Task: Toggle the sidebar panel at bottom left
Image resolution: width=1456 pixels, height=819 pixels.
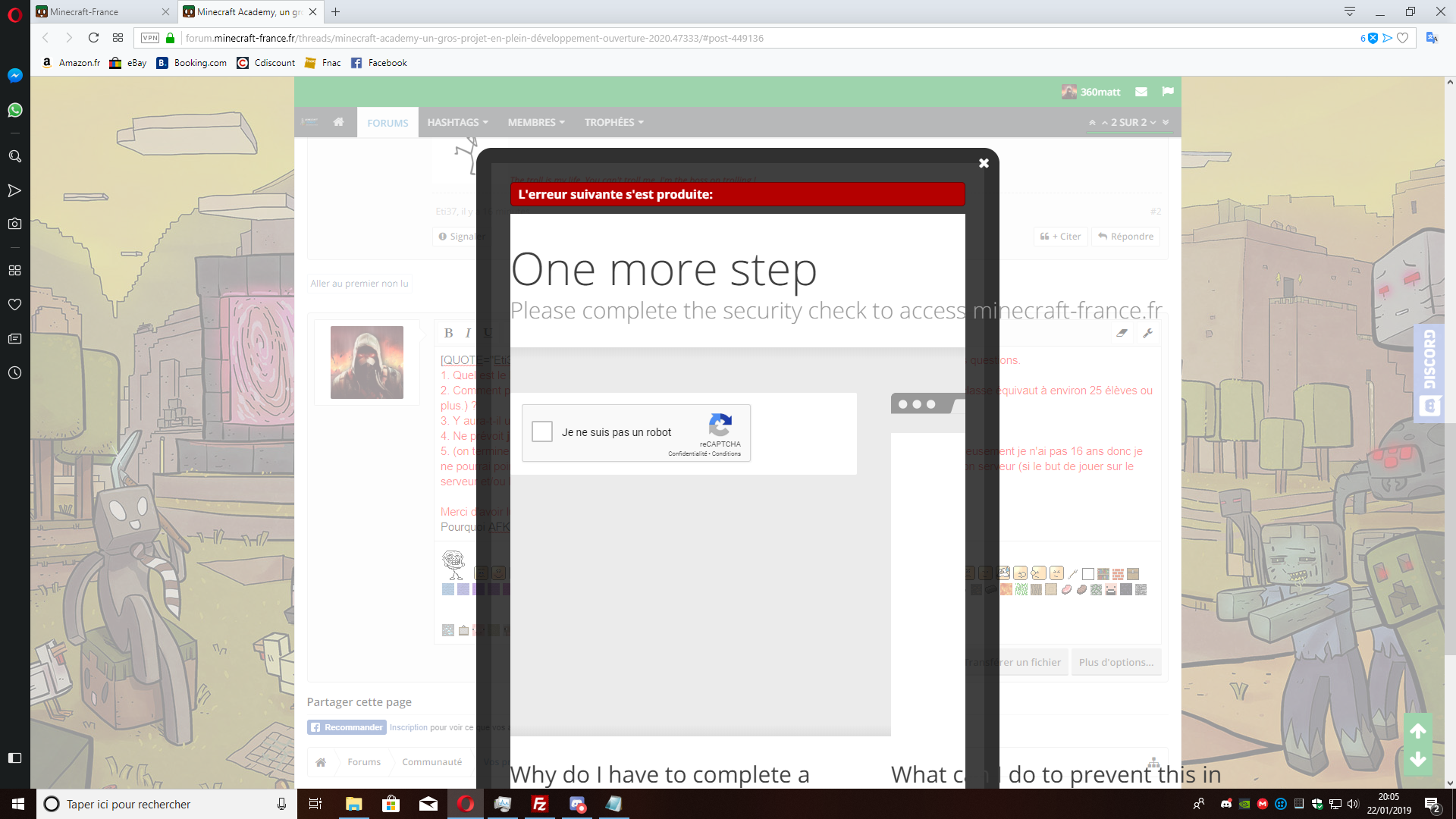Action: pyautogui.click(x=14, y=758)
